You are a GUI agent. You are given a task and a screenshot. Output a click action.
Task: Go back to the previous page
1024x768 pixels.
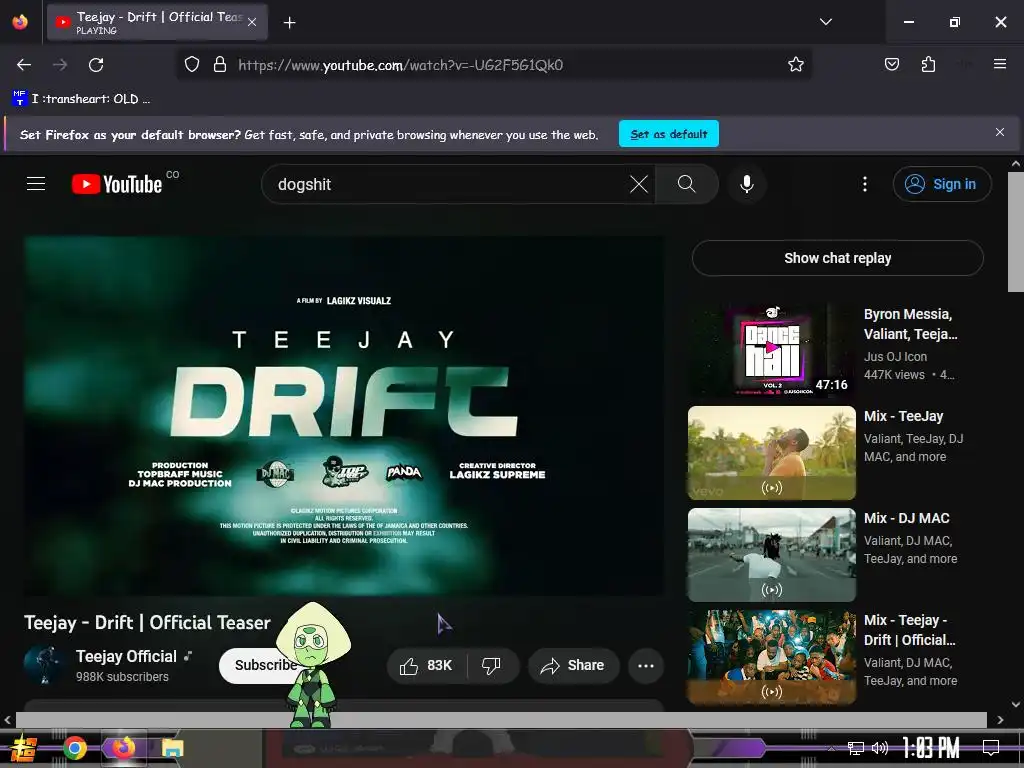pyautogui.click(x=24, y=65)
